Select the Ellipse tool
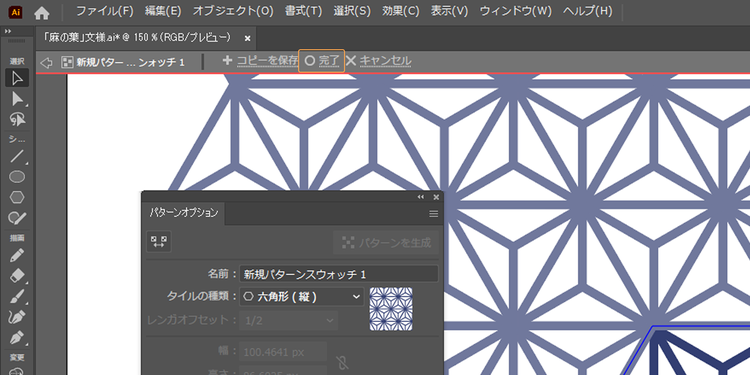The width and height of the screenshot is (750, 375). (x=17, y=176)
